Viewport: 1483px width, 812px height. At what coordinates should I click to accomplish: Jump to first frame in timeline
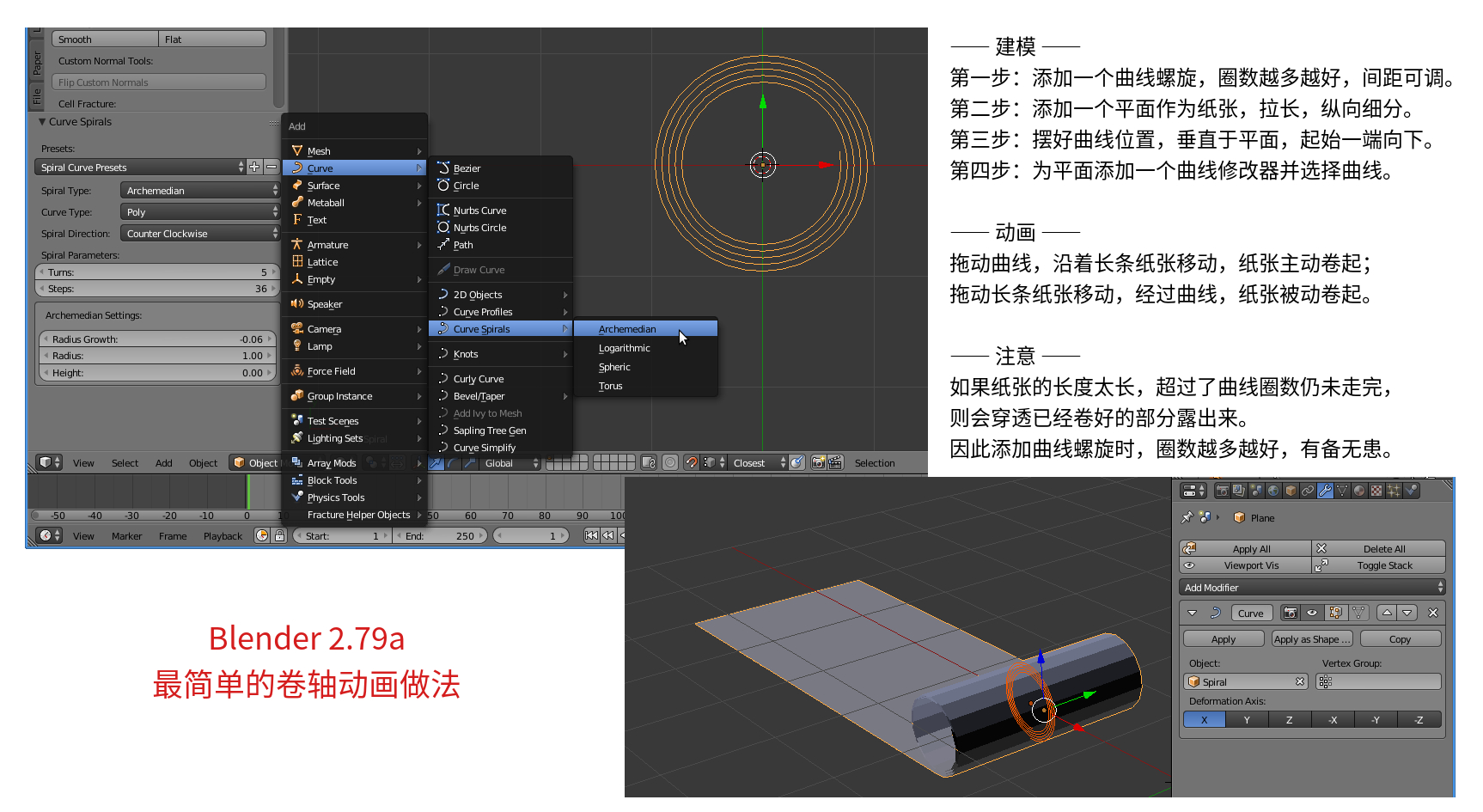[x=591, y=535]
